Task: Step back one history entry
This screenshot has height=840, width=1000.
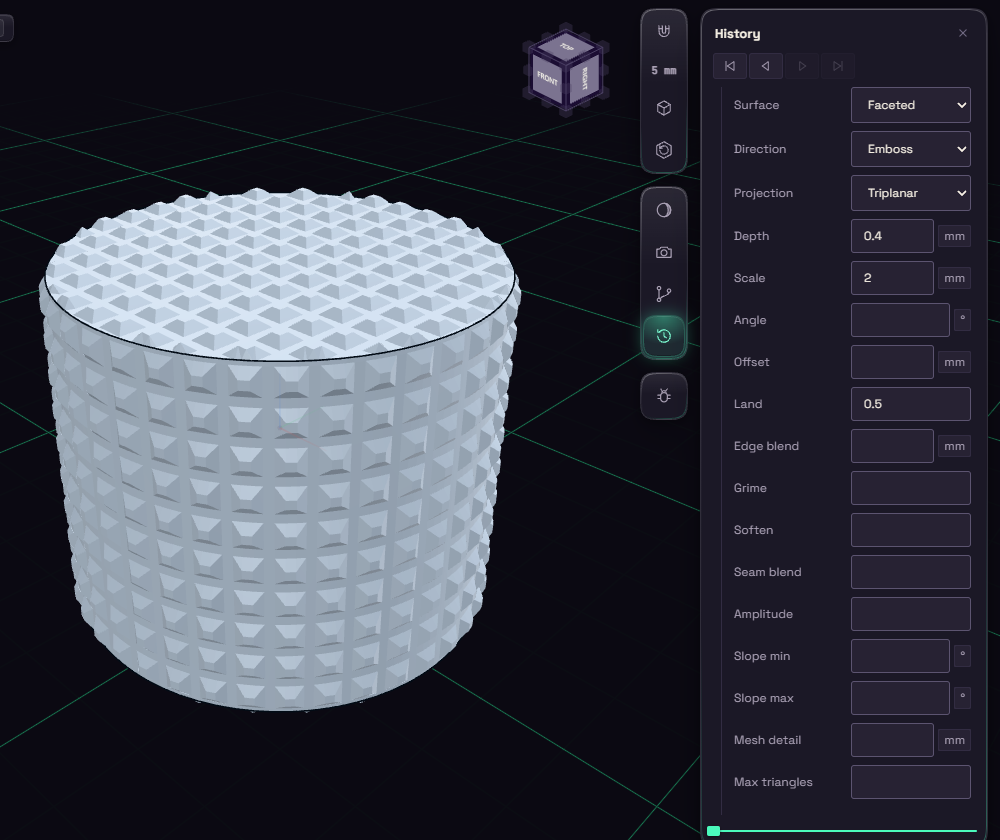Action: [x=766, y=66]
